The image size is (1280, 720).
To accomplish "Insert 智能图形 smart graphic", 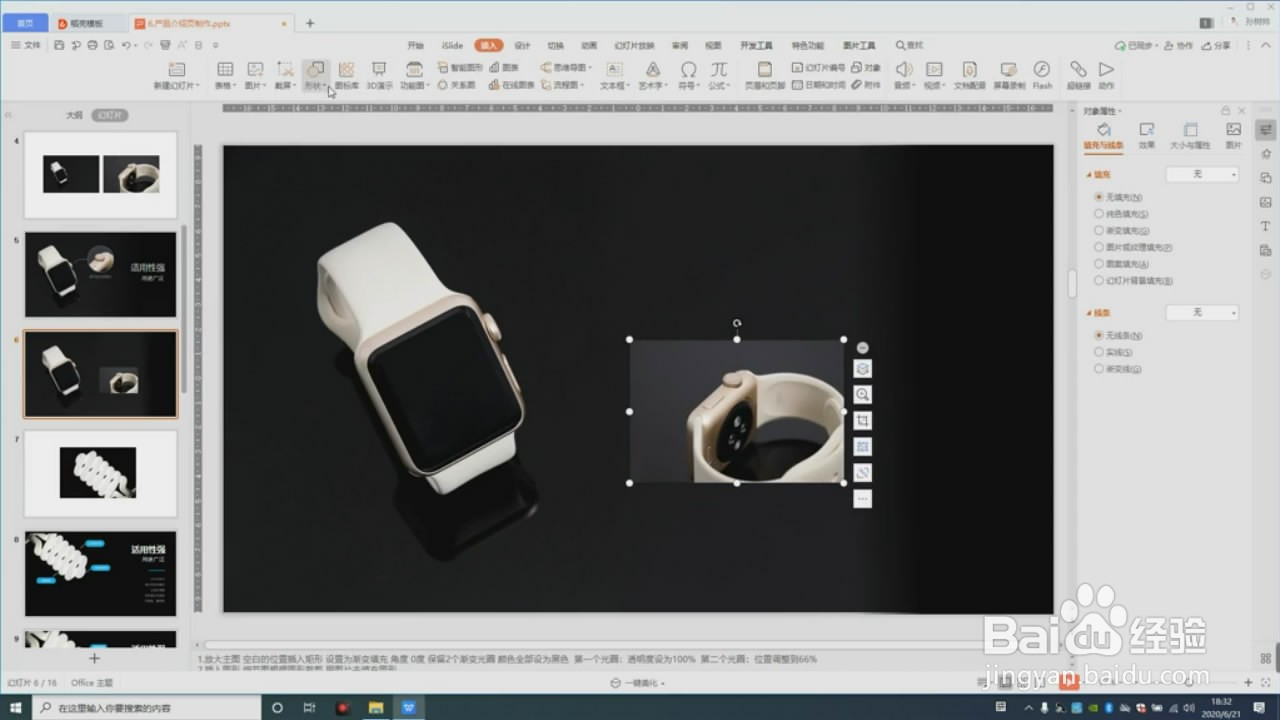I will click(460, 68).
